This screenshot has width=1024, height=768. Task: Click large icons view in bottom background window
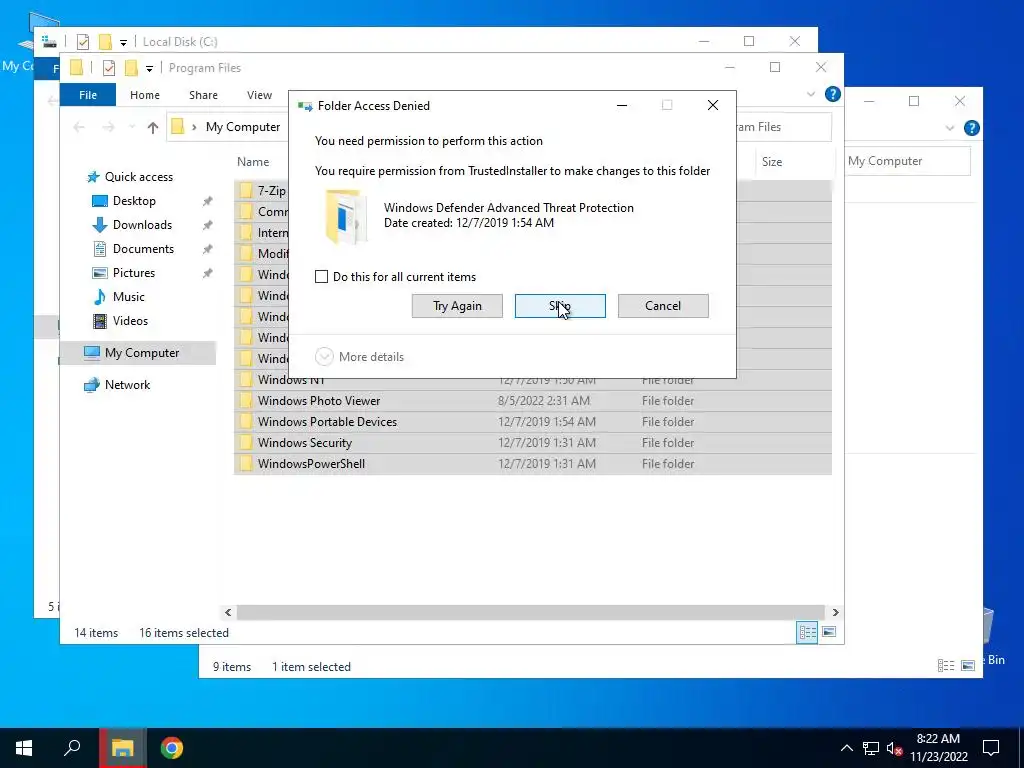[968, 665]
